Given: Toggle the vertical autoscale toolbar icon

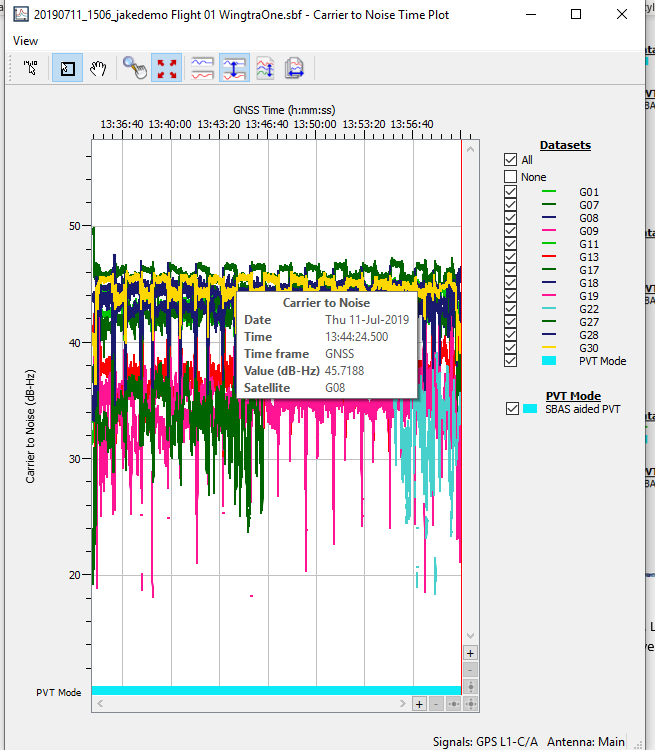Looking at the screenshot, I should (x=234, y=69).
